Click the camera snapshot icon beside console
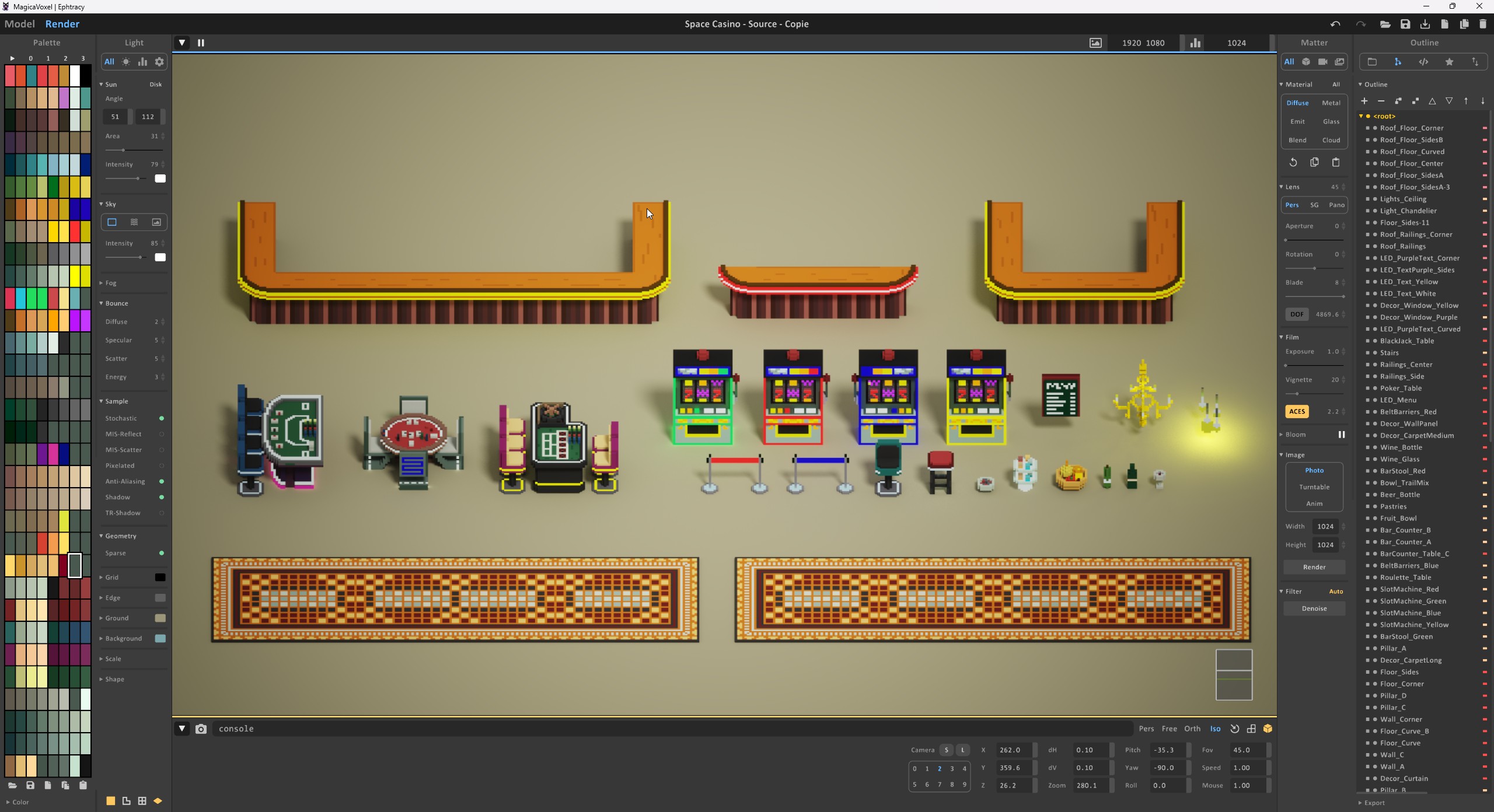This screenshot has width=1494, height=812. (x=201, y=729)
